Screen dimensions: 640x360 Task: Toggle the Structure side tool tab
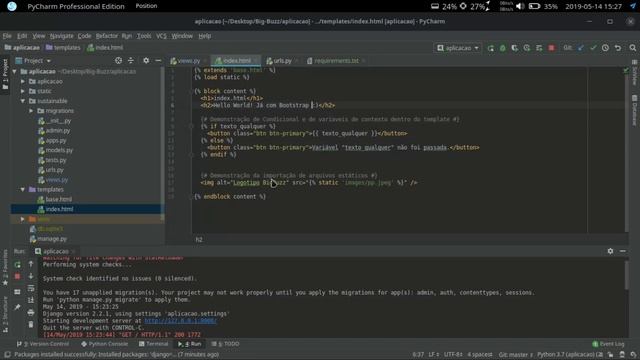click(5, 313)
